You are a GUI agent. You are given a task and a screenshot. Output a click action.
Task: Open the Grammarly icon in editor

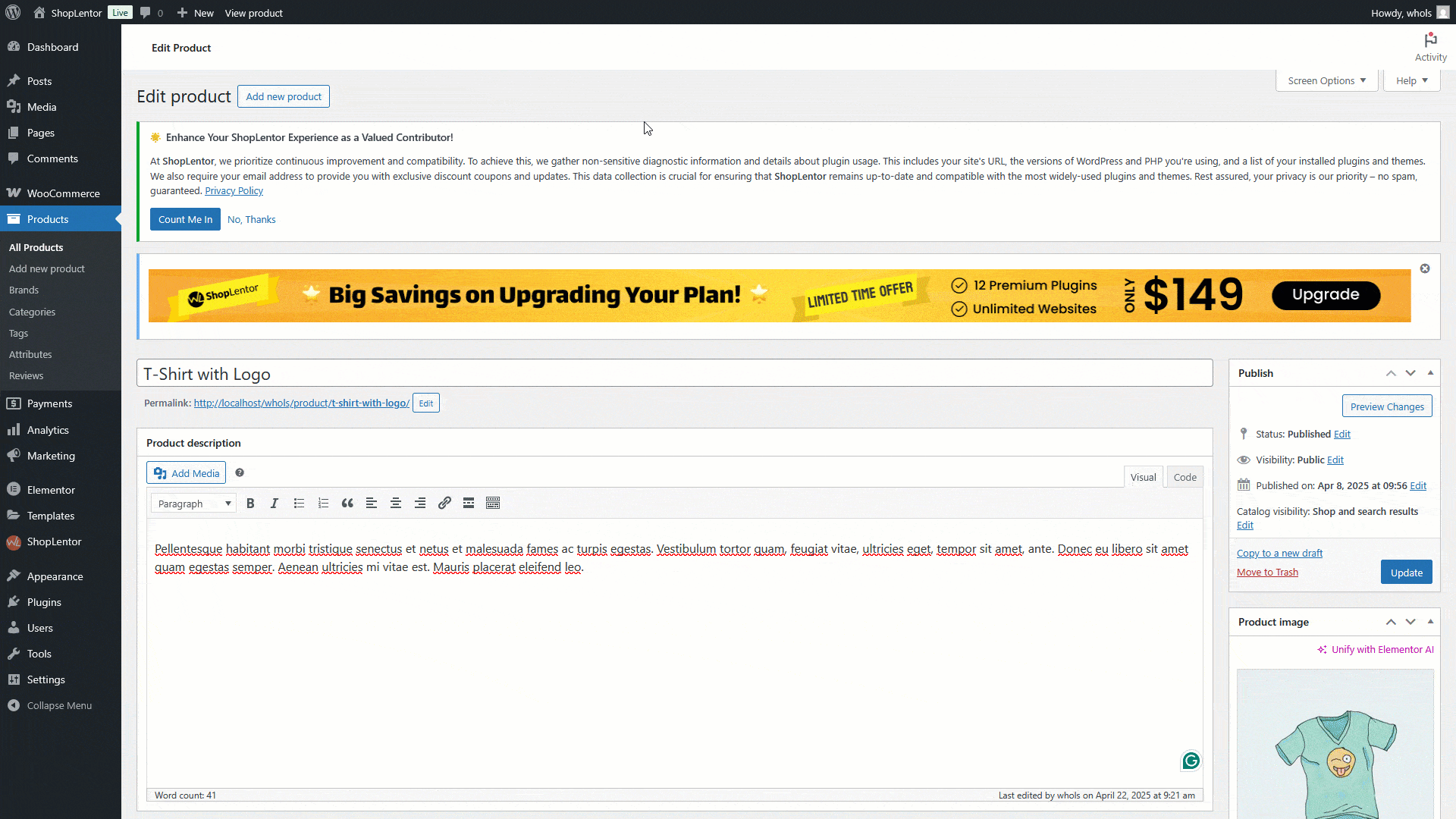(1191, 761)
